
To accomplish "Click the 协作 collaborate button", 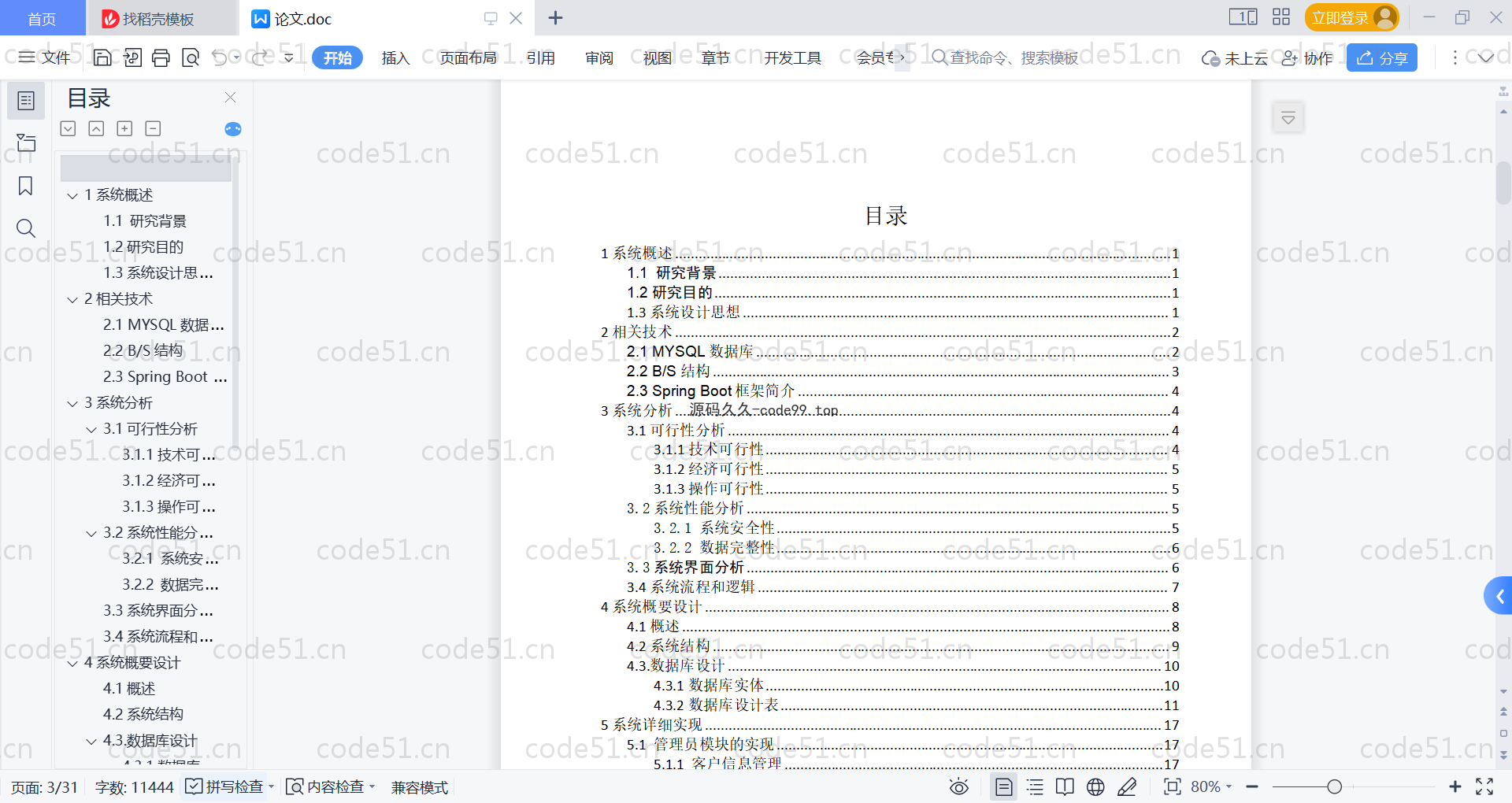I will click(1307, 57).
